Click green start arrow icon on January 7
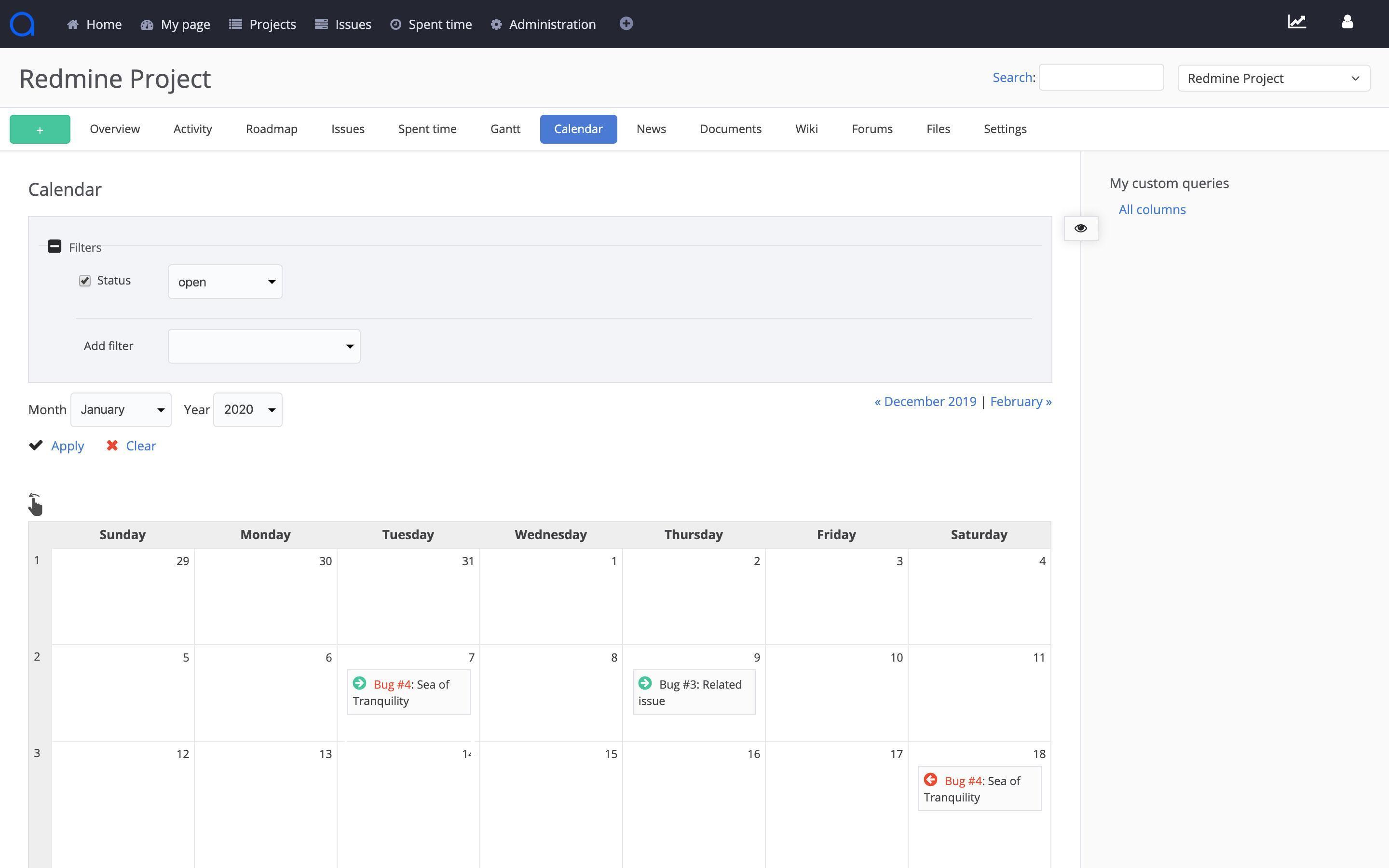The width and height of the screenshot is (1389, 868). point(359,683)
